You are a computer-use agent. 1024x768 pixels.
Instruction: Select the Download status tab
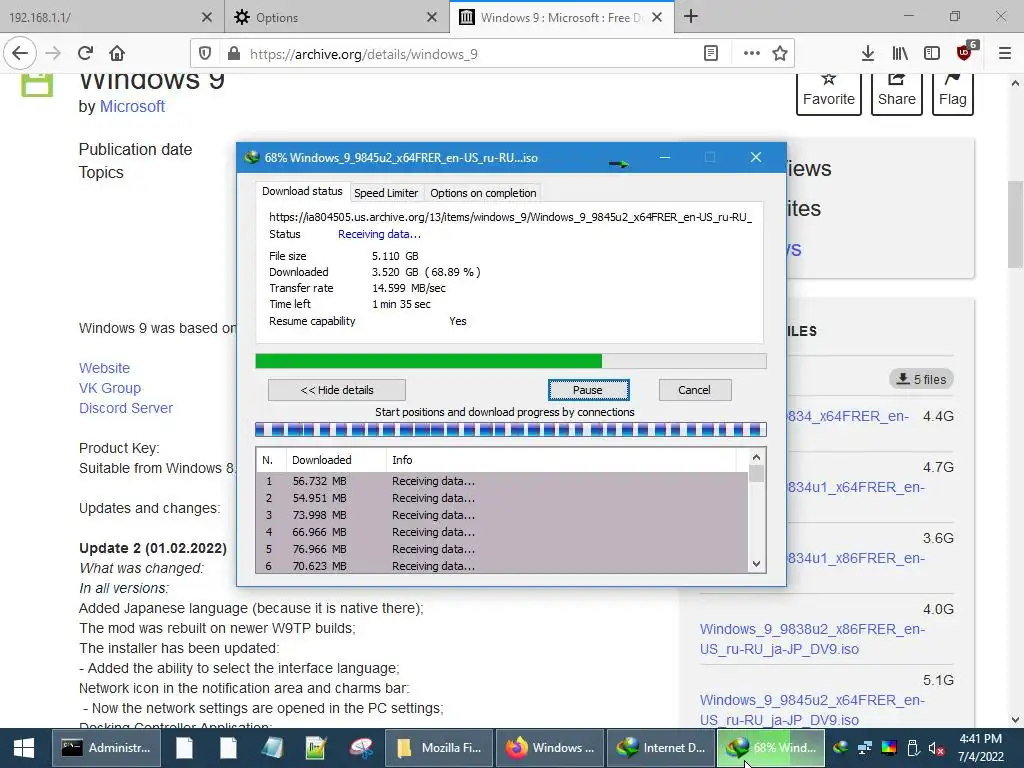click(x=302, y=191)
